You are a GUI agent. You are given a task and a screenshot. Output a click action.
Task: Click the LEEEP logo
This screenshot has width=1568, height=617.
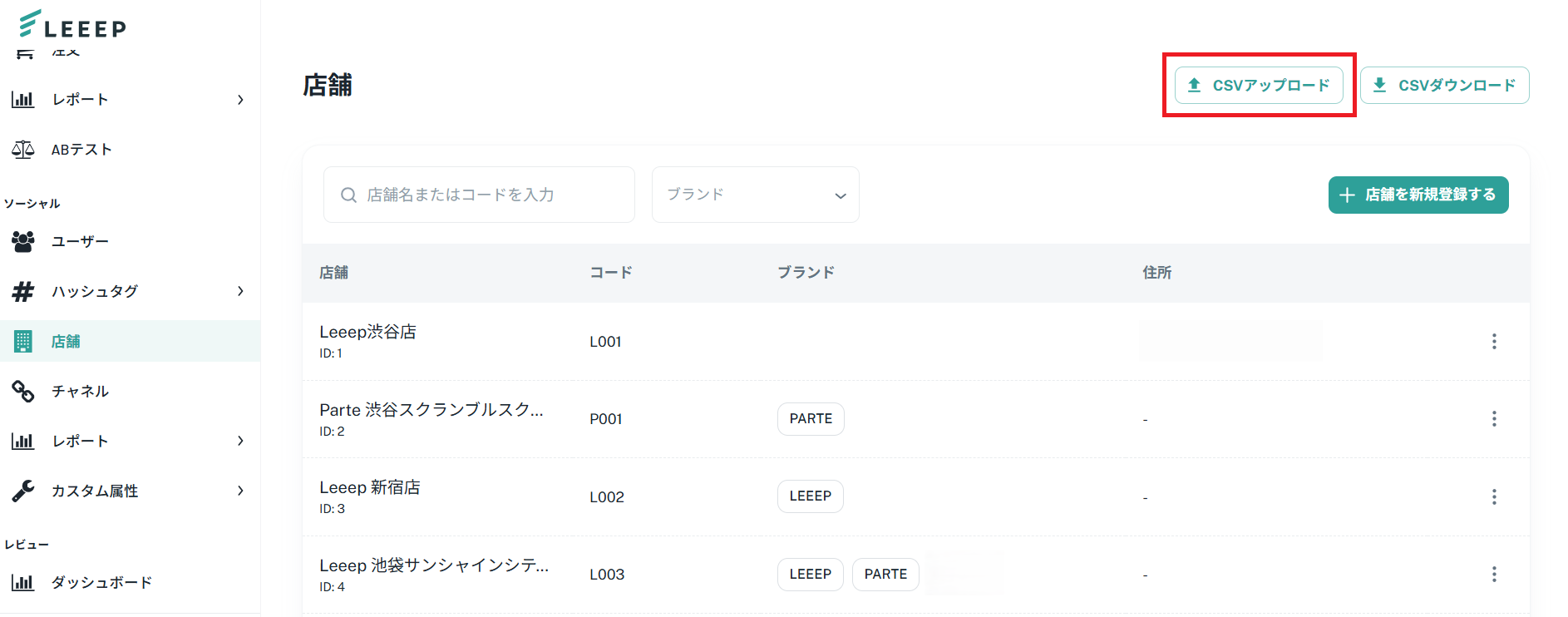(72, 25)
